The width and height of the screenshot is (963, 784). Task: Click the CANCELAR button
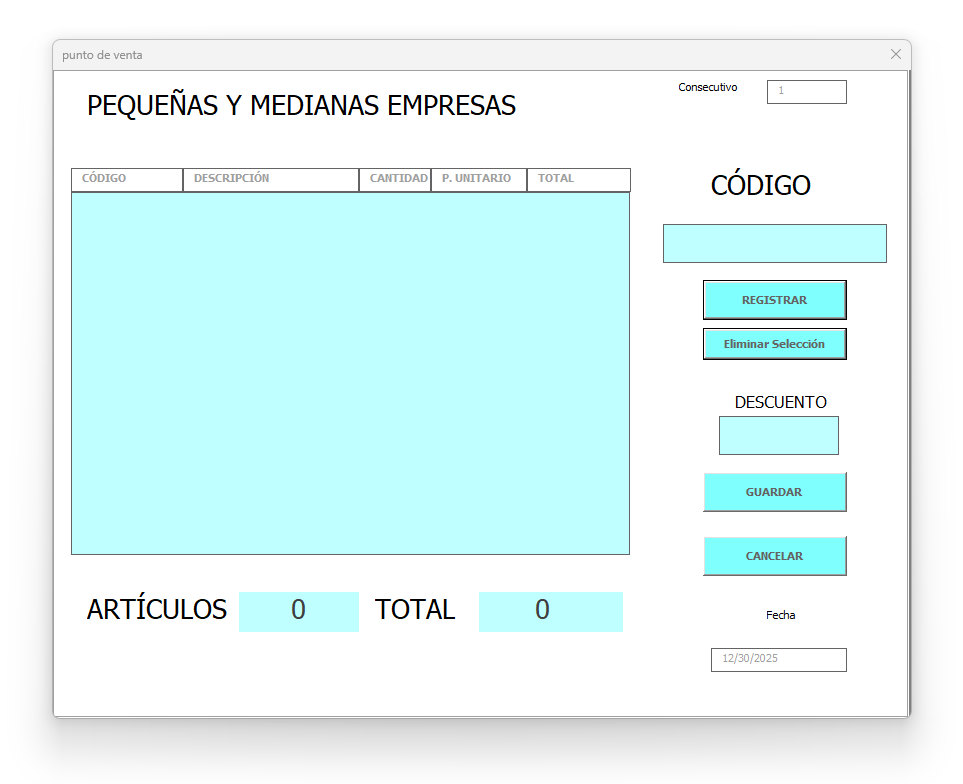pos(774,556)
